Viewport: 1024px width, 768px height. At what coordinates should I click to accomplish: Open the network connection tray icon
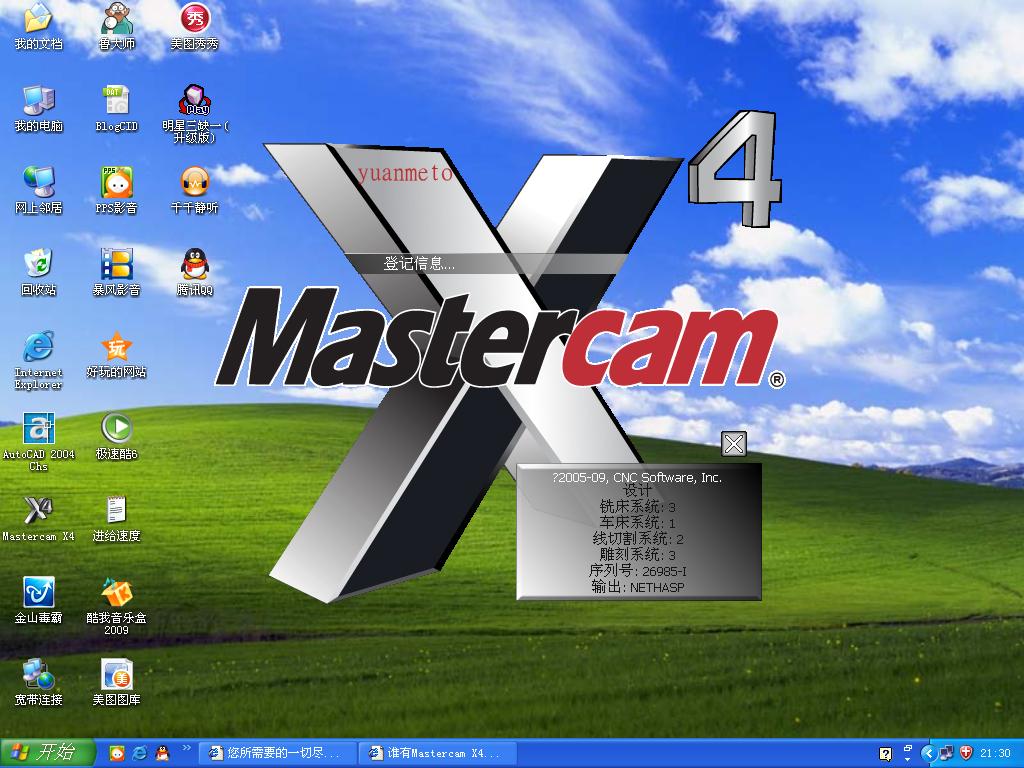(946, 754)
